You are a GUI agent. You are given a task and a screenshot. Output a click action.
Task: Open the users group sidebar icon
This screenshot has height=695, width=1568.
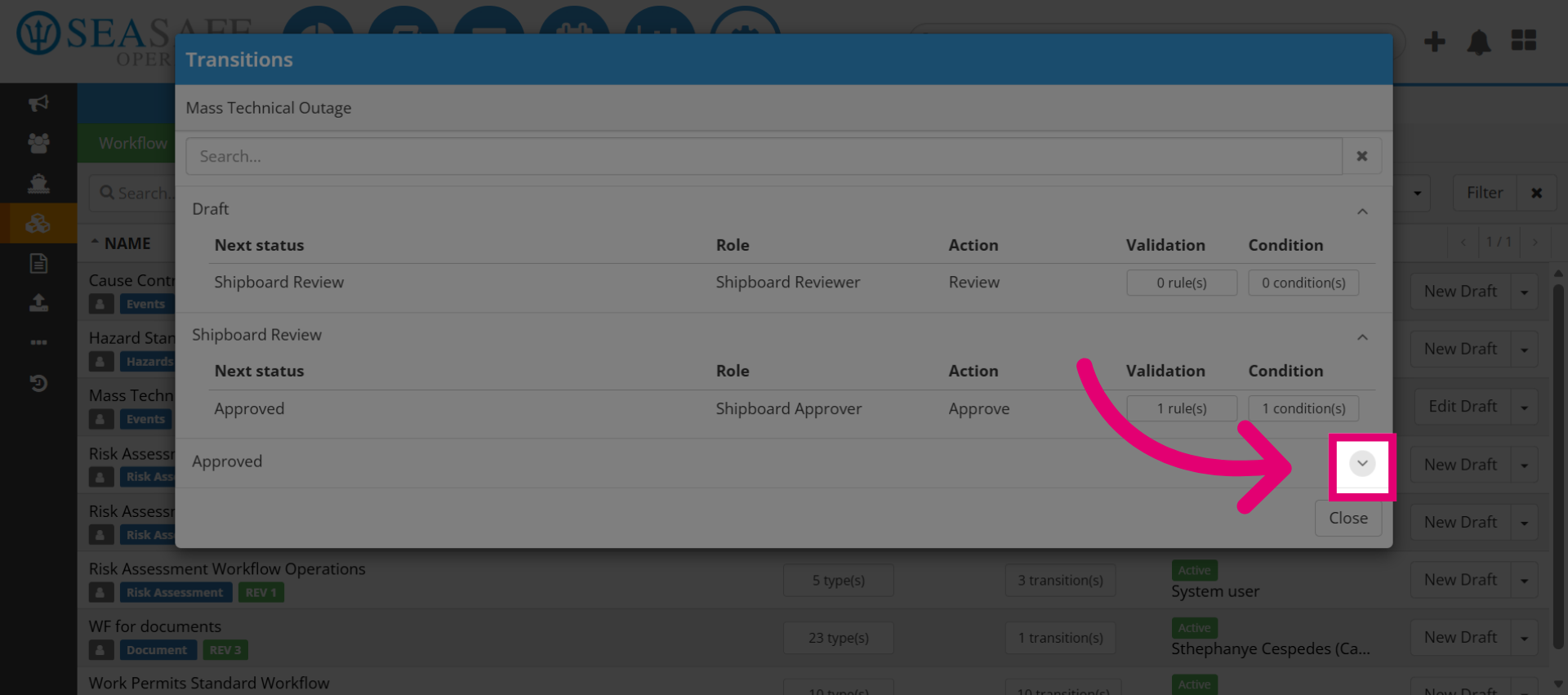point(38,143)
